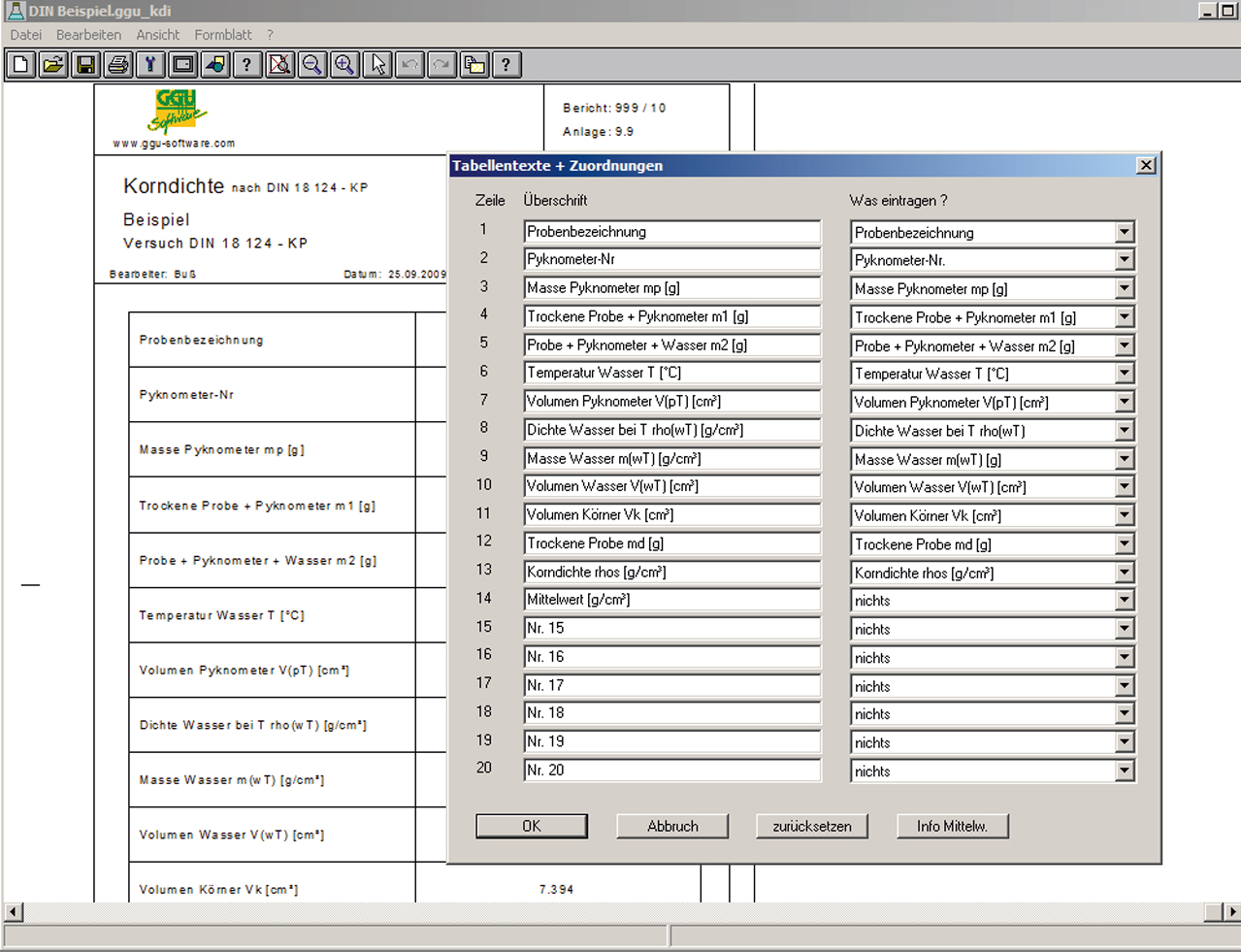The image size is (1241, 952).
Task: Expand the row 17 'nichts' dropdown
Action: tap(1125, 686)
